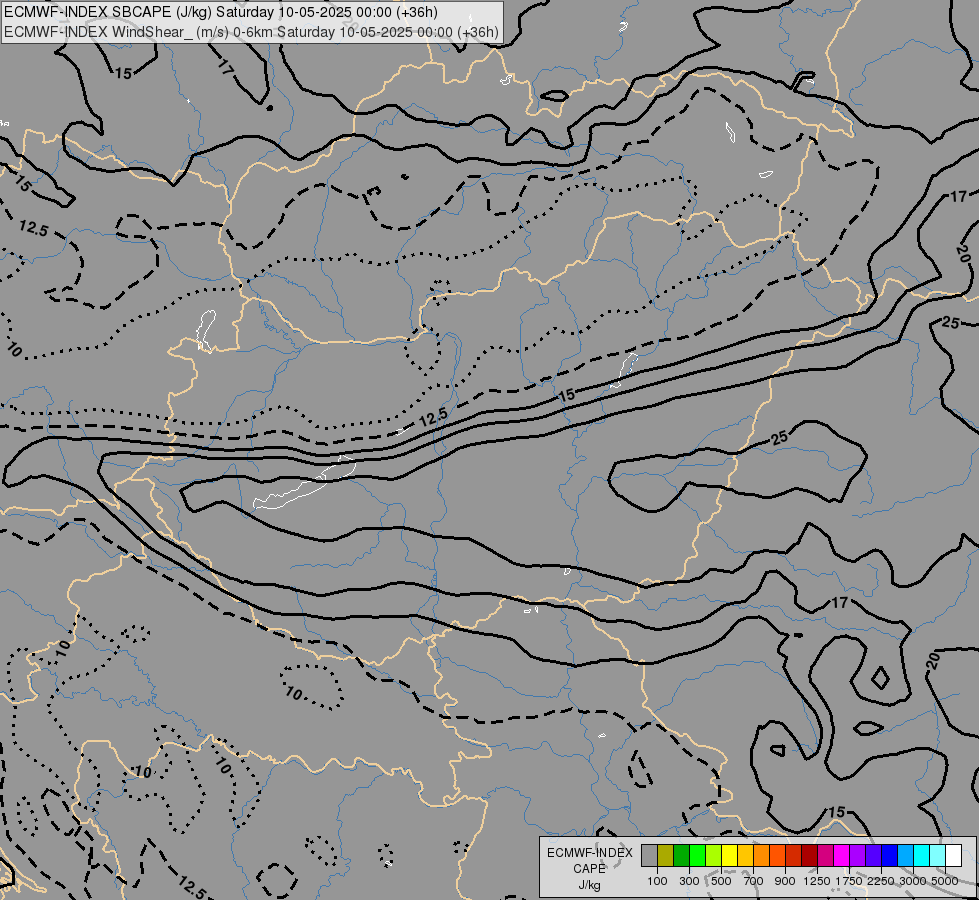Screen dimensions: 979x900
Task: Select the bright green CAPE legend swatch
Action: [x=697, y=855]
